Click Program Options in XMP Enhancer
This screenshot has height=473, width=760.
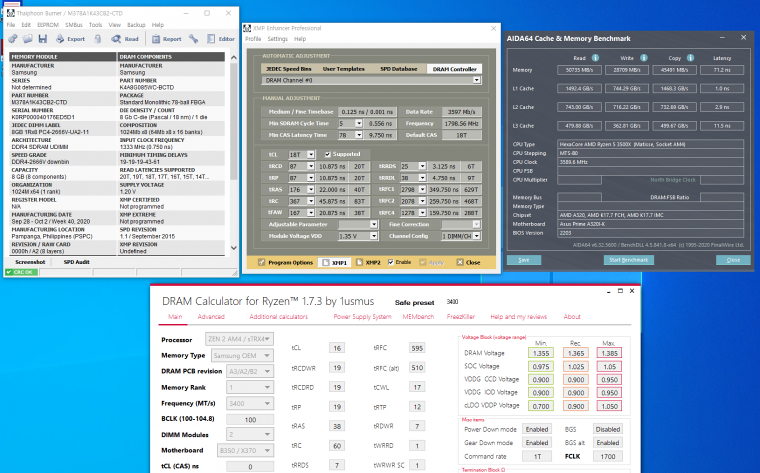pyautogui.click(x=285, y=262)
